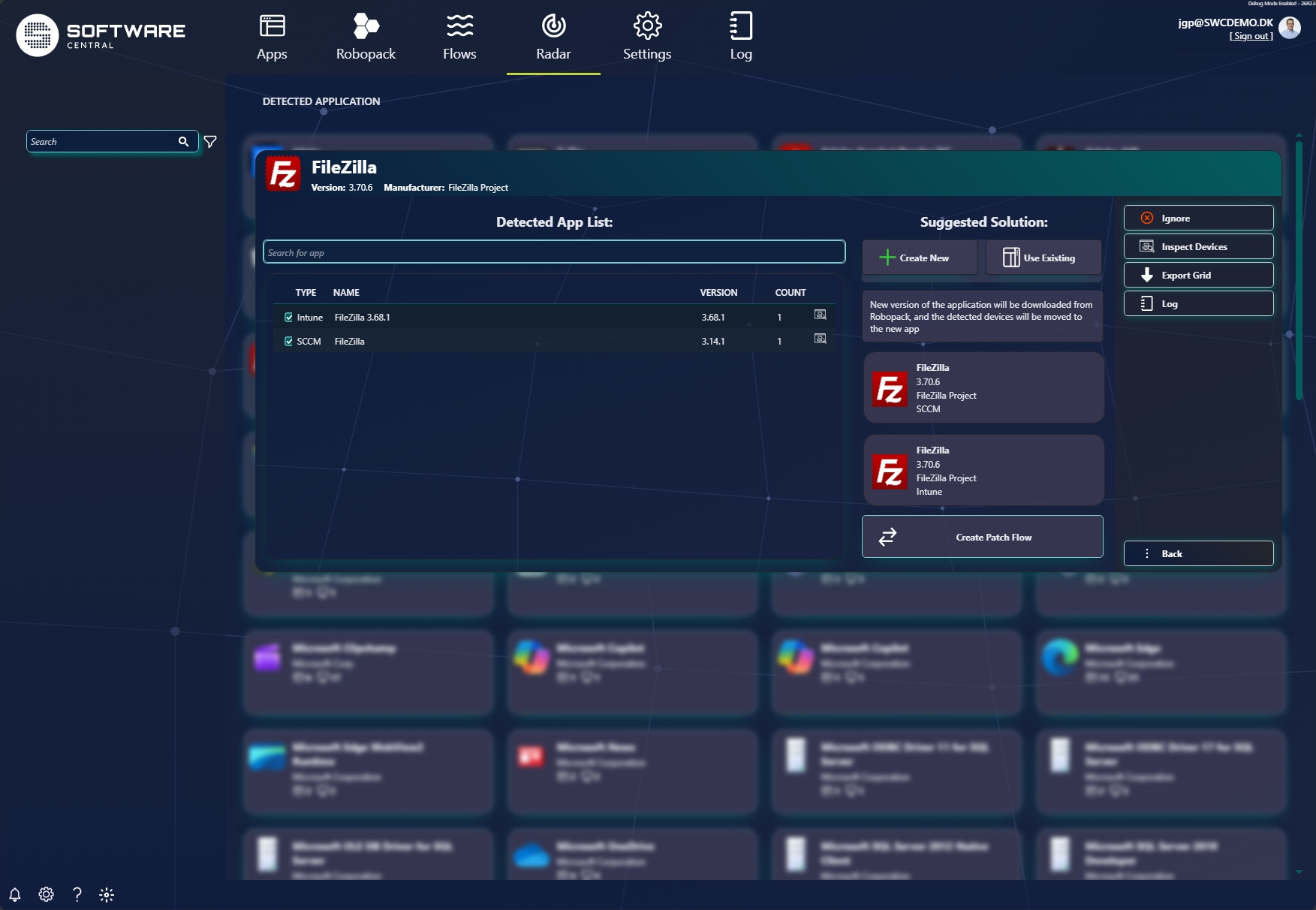
Task: Inspect devices icon for SCCM FileZilla 3.14.1 row
Action: pyautogui.click(x=821, y=339)
